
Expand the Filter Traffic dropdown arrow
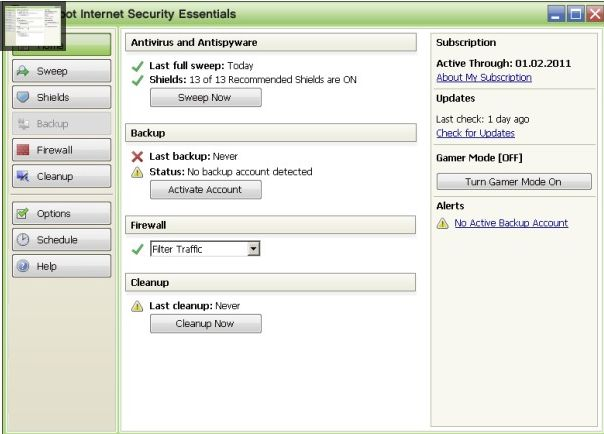coord(254,249)
